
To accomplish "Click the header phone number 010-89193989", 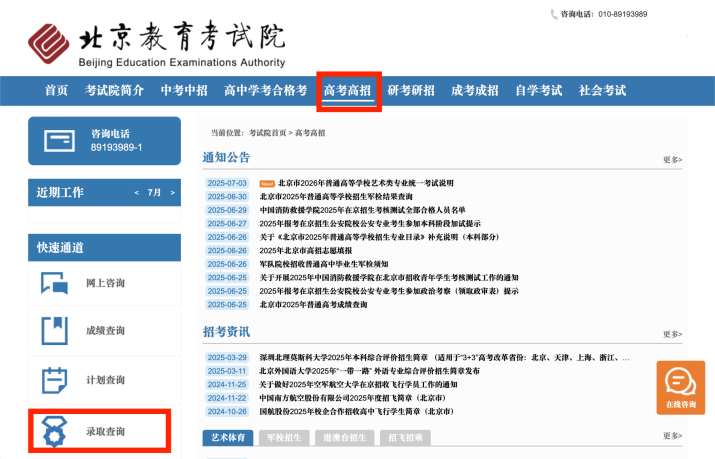I will coord(622,14).
